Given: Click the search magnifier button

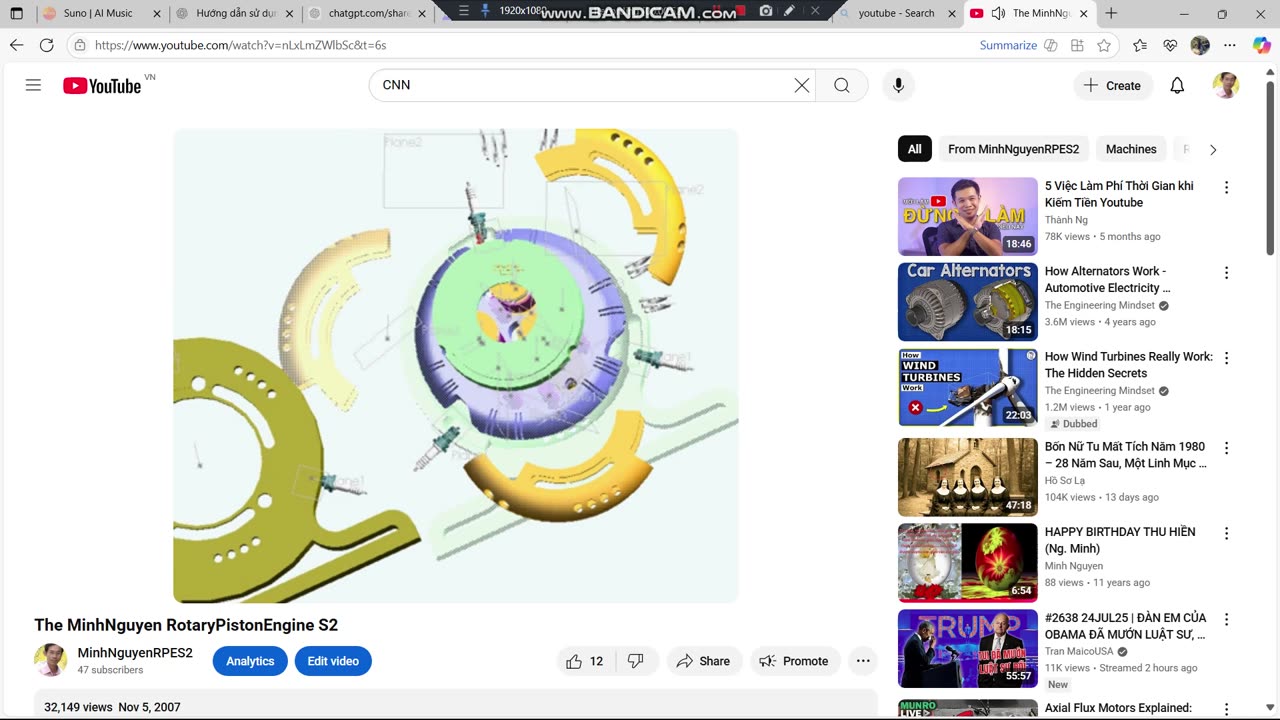Looking at the screenshot, I should (x=842, y=85).
